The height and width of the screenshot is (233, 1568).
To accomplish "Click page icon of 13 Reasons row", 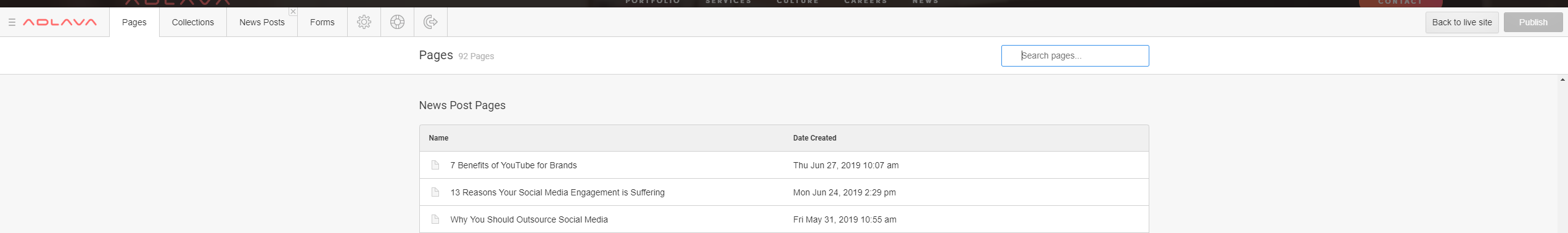I will [x=435, y=192].
